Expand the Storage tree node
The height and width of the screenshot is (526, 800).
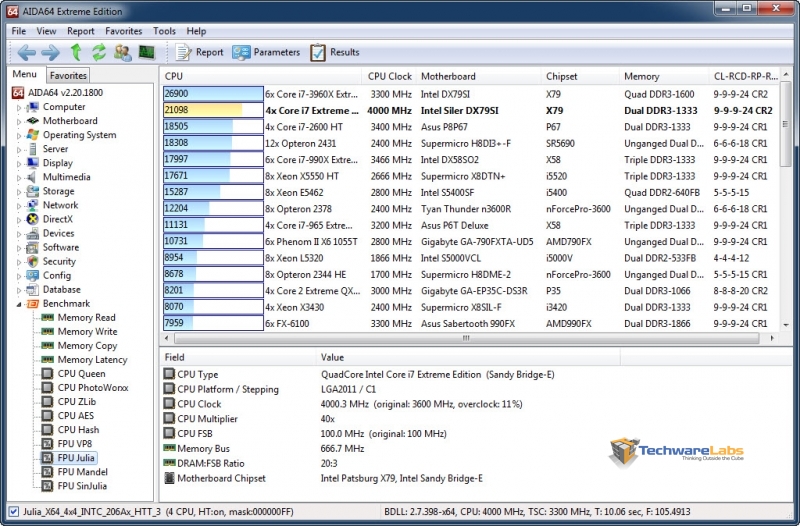pyautogui.click(x=19, y=192)
